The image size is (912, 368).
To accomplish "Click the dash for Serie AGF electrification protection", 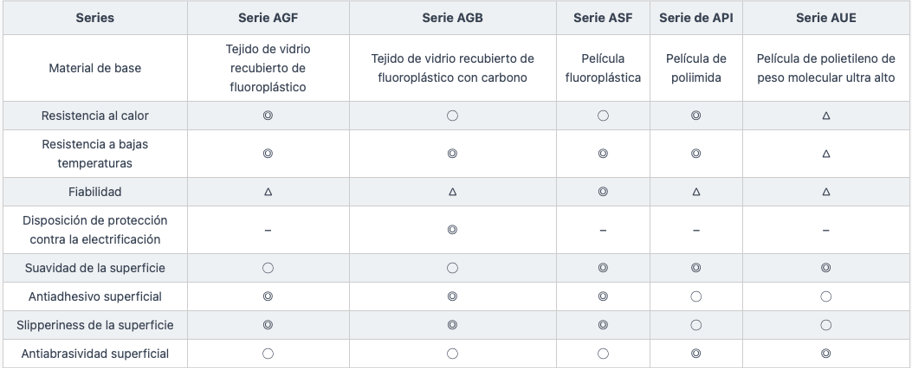I will (x=268, y=230).
